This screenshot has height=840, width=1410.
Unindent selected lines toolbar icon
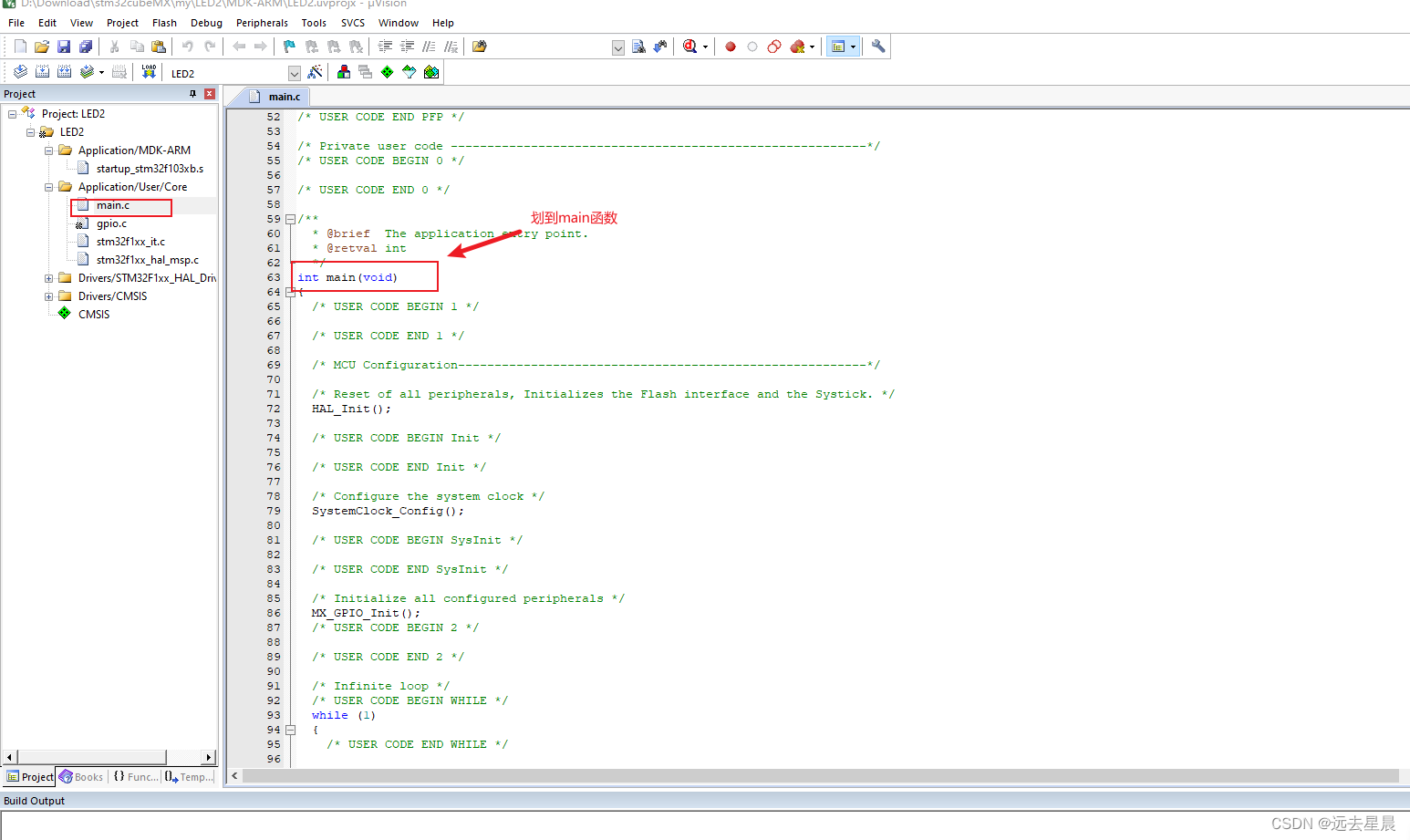click(407, 47)
